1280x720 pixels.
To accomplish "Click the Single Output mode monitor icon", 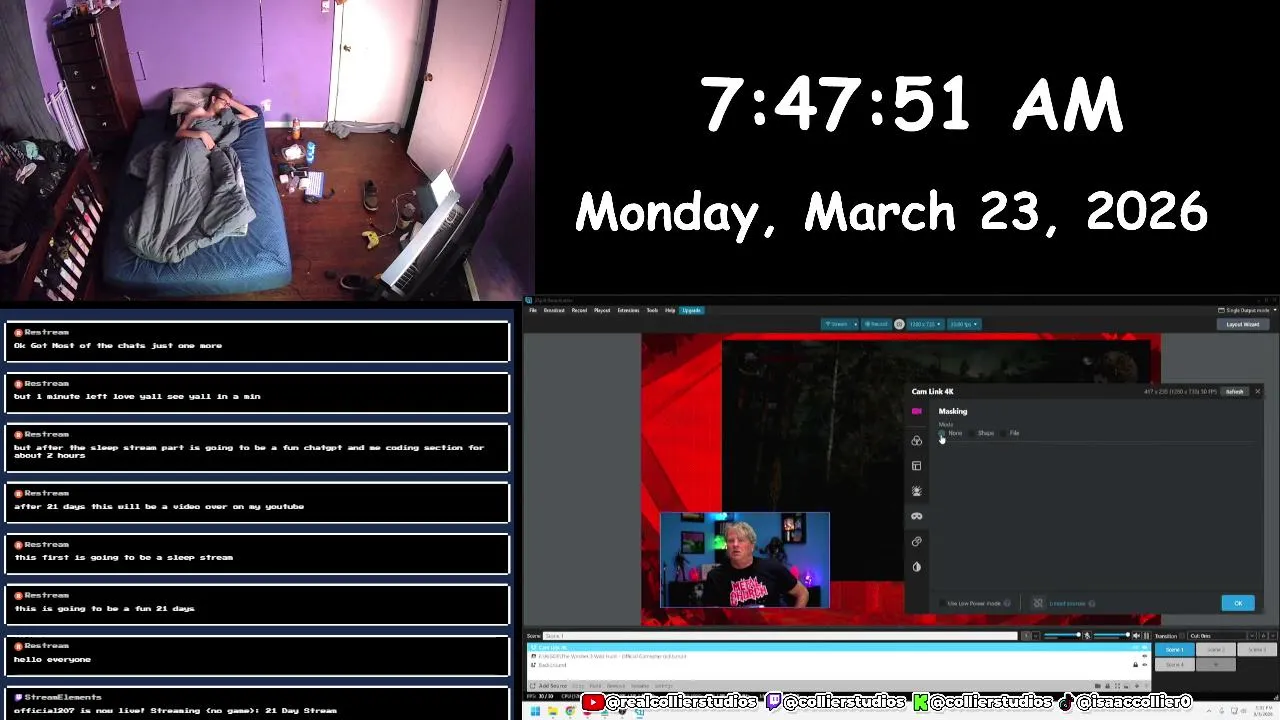I will tap(1221, 310).
